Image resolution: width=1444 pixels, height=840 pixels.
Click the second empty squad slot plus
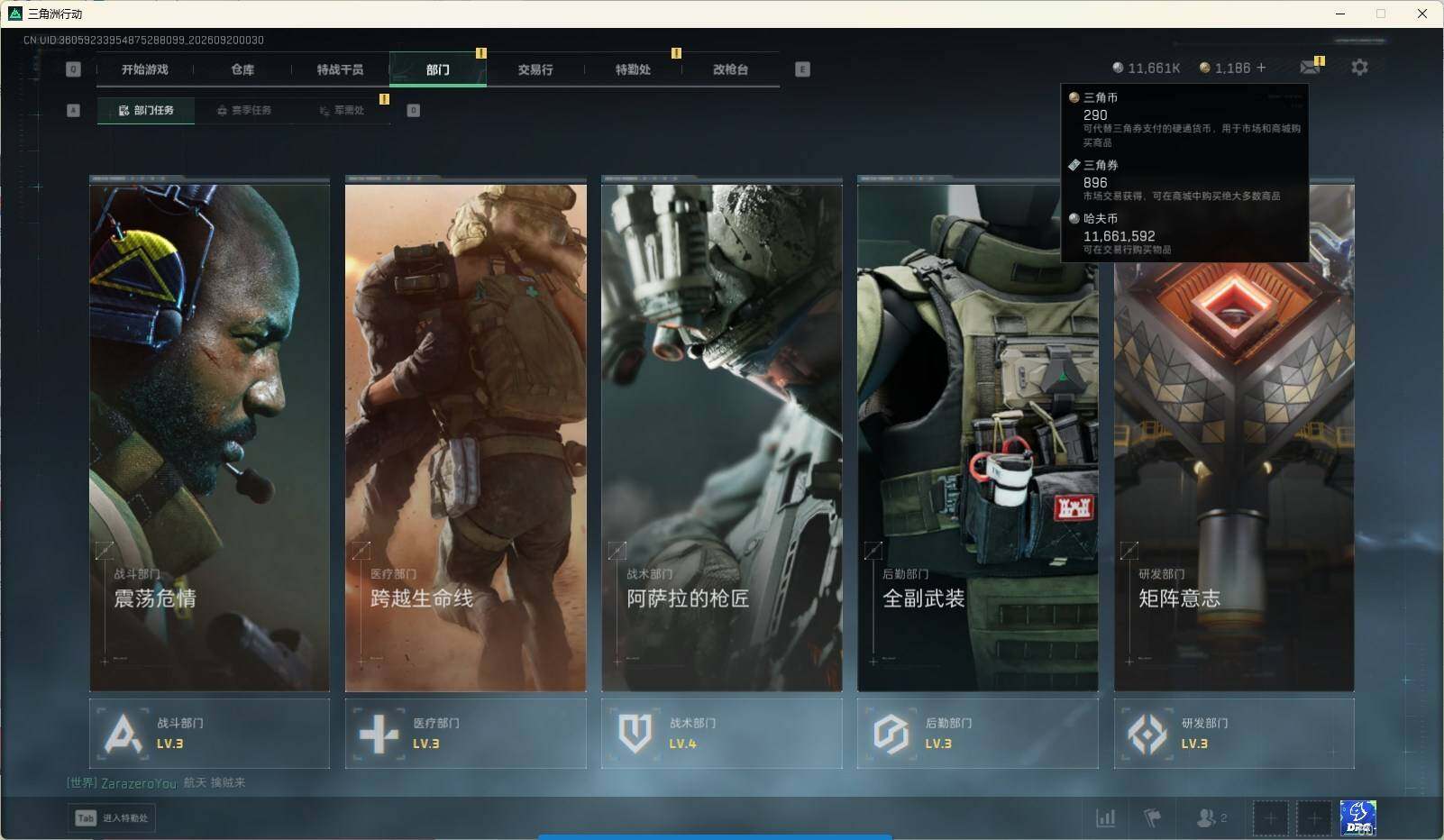(x=1314, y=818)
